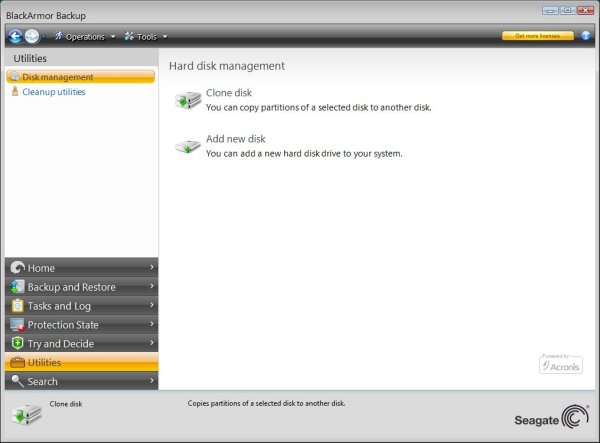Open the Tools menu
Image resolution: width=600 pixels, height=443 pixels.
[x=146, y=37]
